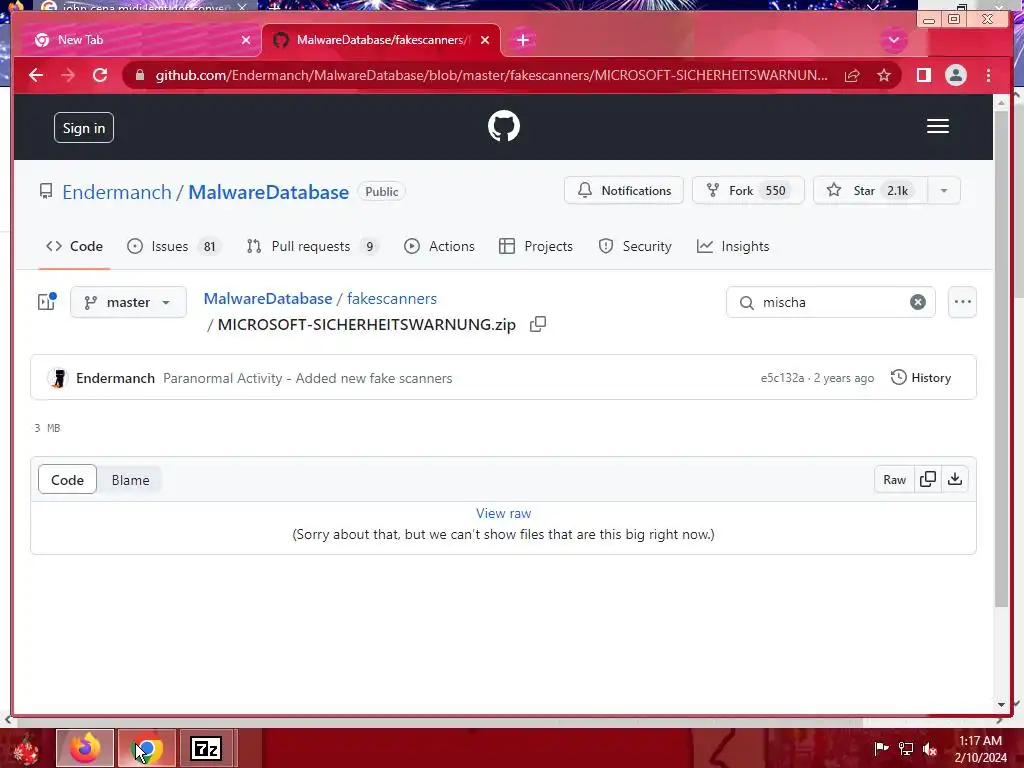Image resolution: width=1024 pixels, height=768 pixels.
Task: Click Notifications button
Action: (x=624, y=191)
